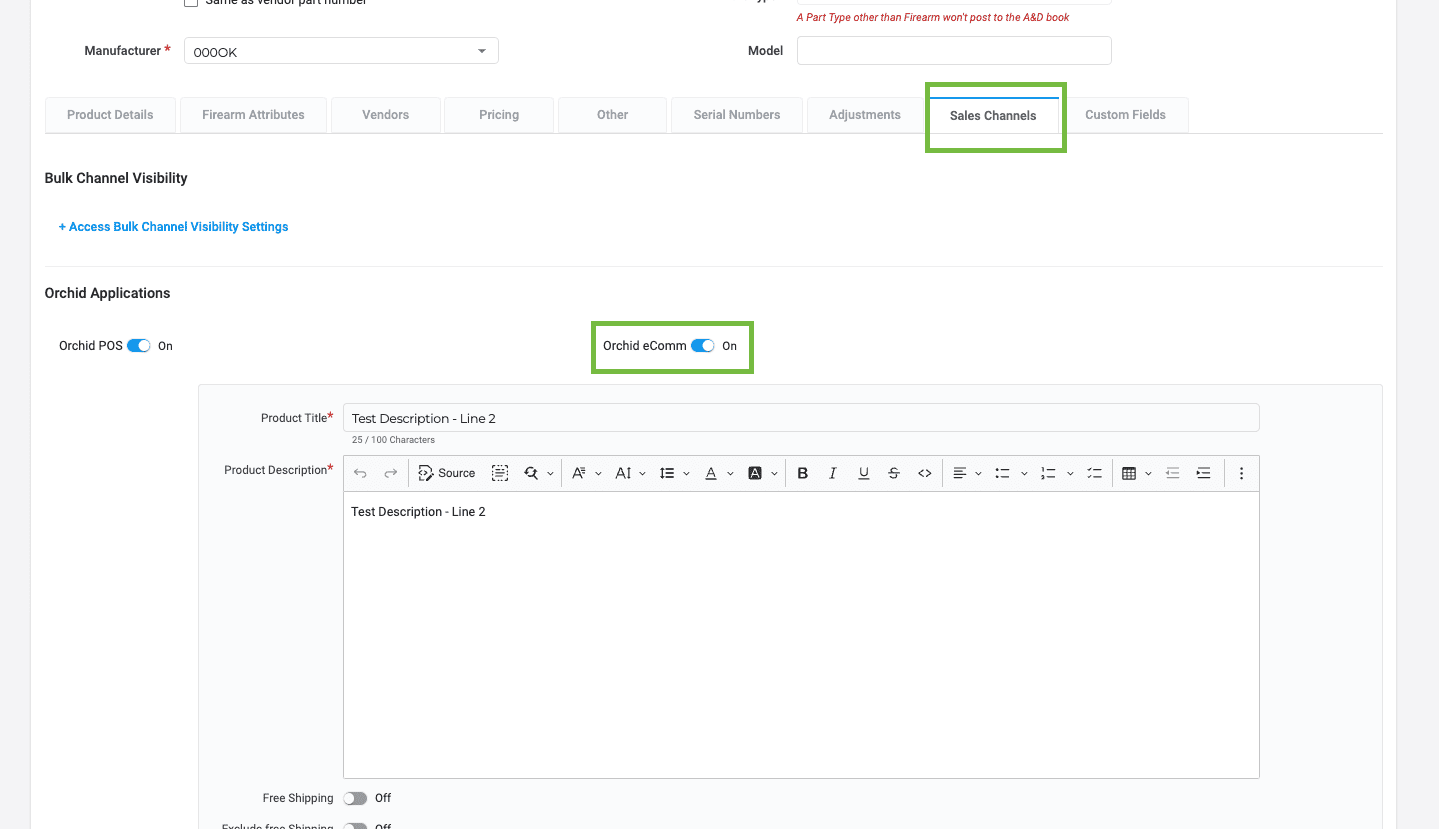
Task: Click the Select All icon in editor
Action: pos(500,473)
